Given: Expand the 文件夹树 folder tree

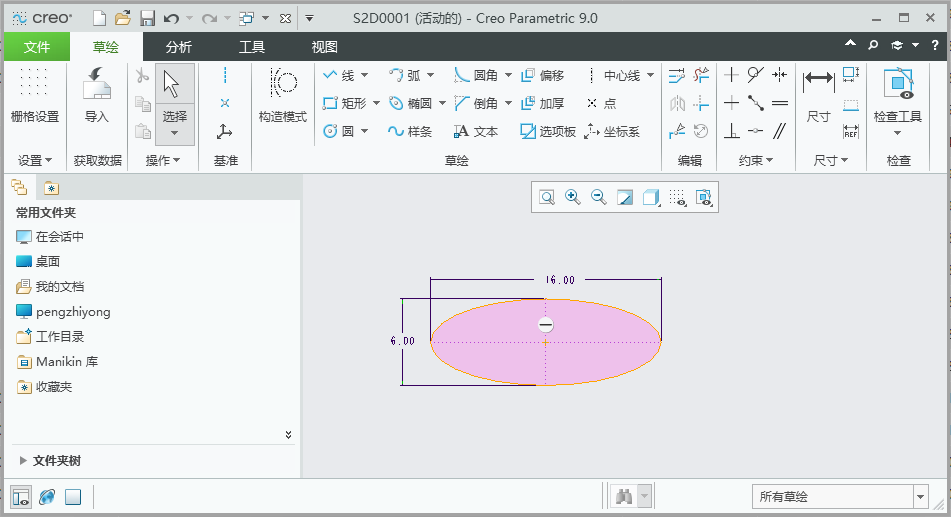Looking at the screenshot, I should (x=22, y=461).
